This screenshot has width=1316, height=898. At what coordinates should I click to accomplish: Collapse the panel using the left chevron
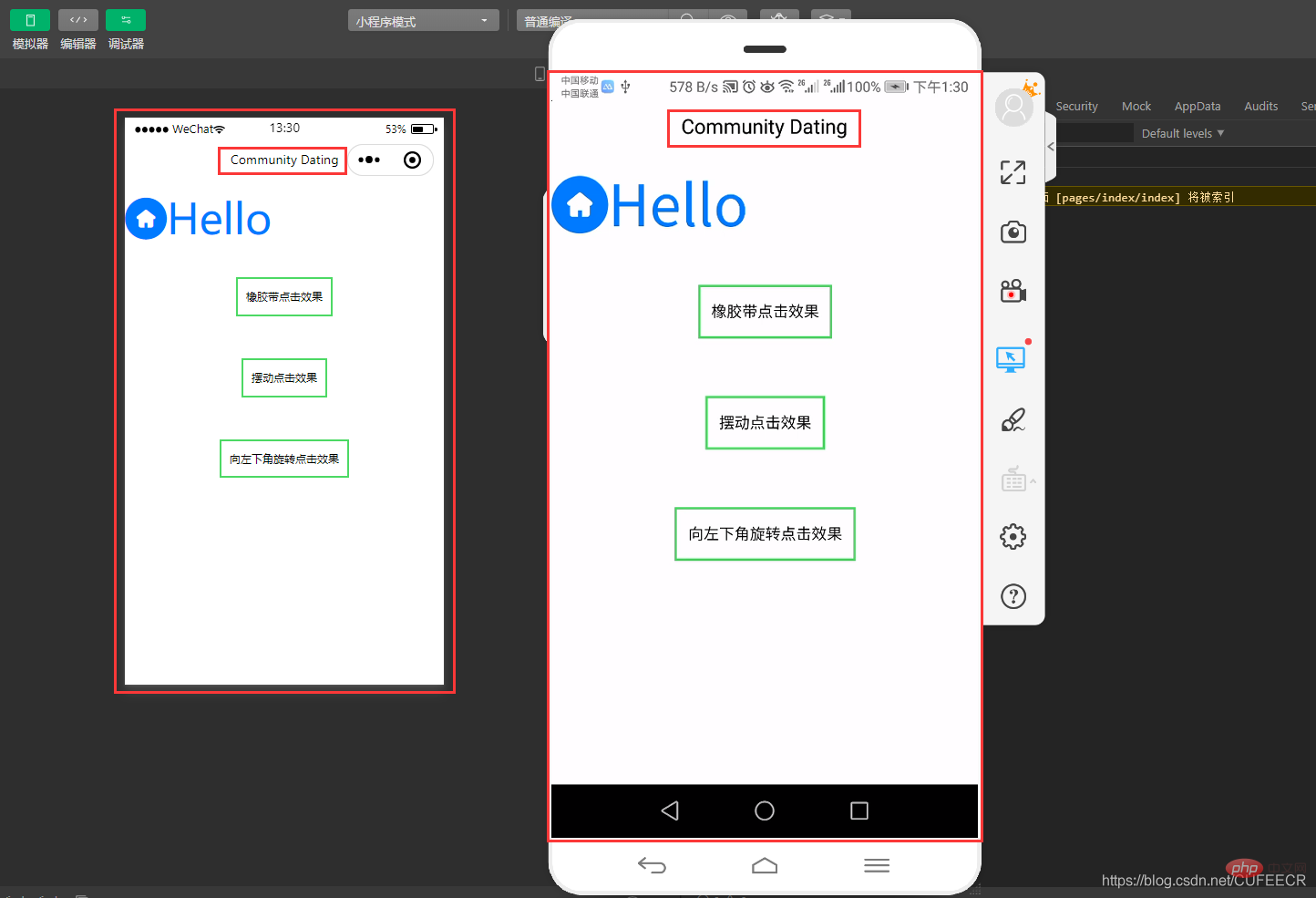click(x=1050, y=146)
